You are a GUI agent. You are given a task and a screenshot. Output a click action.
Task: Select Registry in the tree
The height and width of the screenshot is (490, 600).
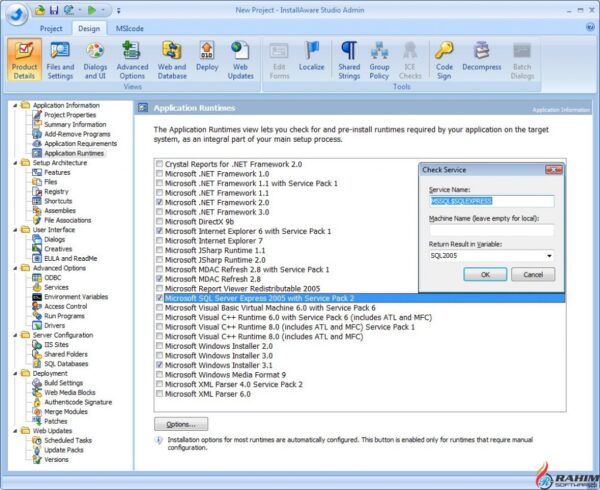click(56, 191)
